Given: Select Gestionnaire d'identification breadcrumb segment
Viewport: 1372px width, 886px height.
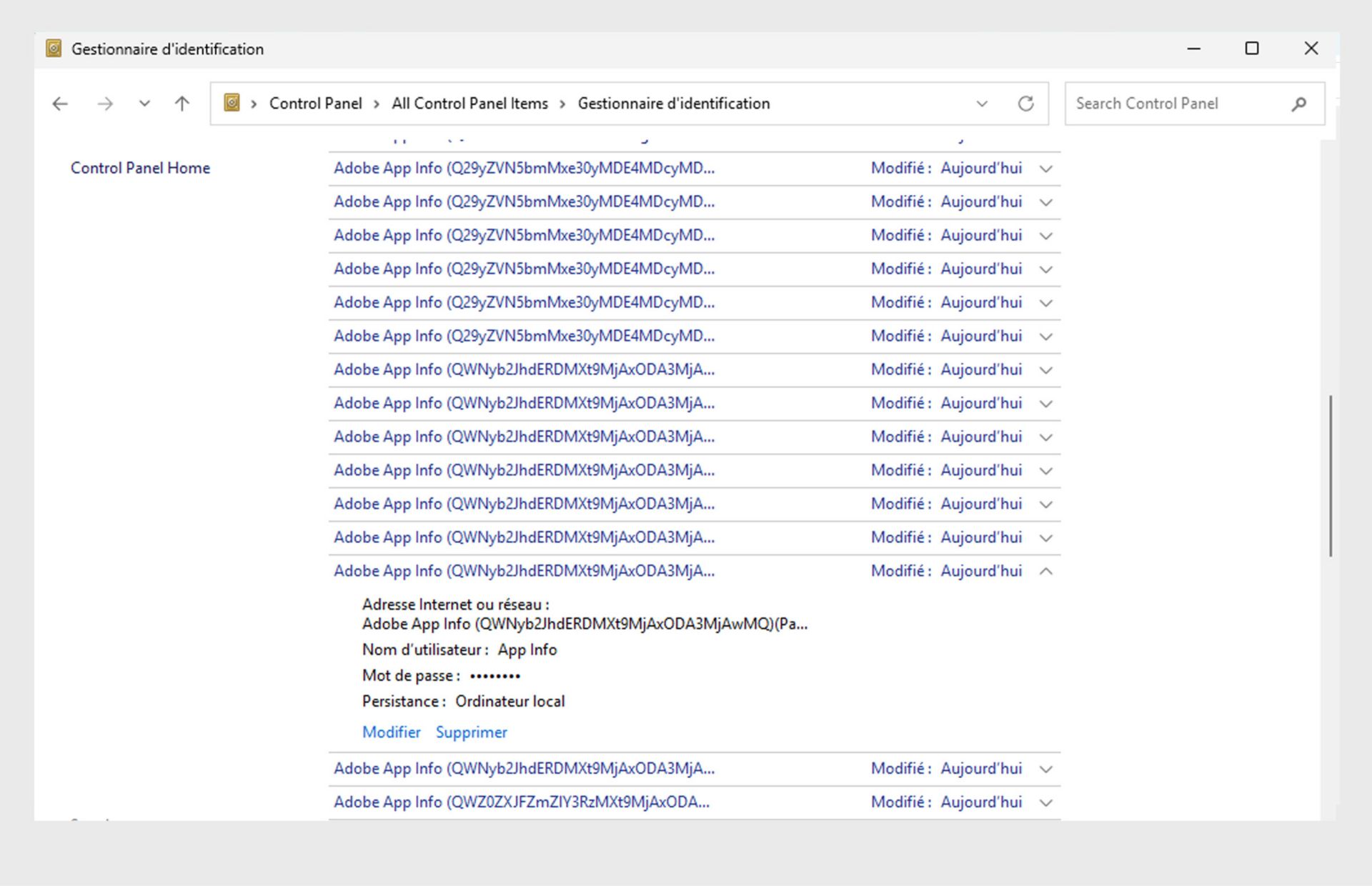Looking at the screenshot, I should coord(674,104).
